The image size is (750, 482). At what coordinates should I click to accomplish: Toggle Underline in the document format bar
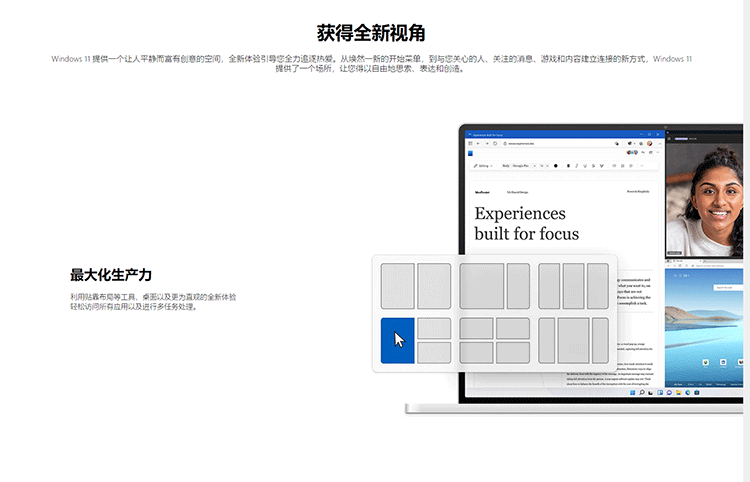(x=585, y=166)
